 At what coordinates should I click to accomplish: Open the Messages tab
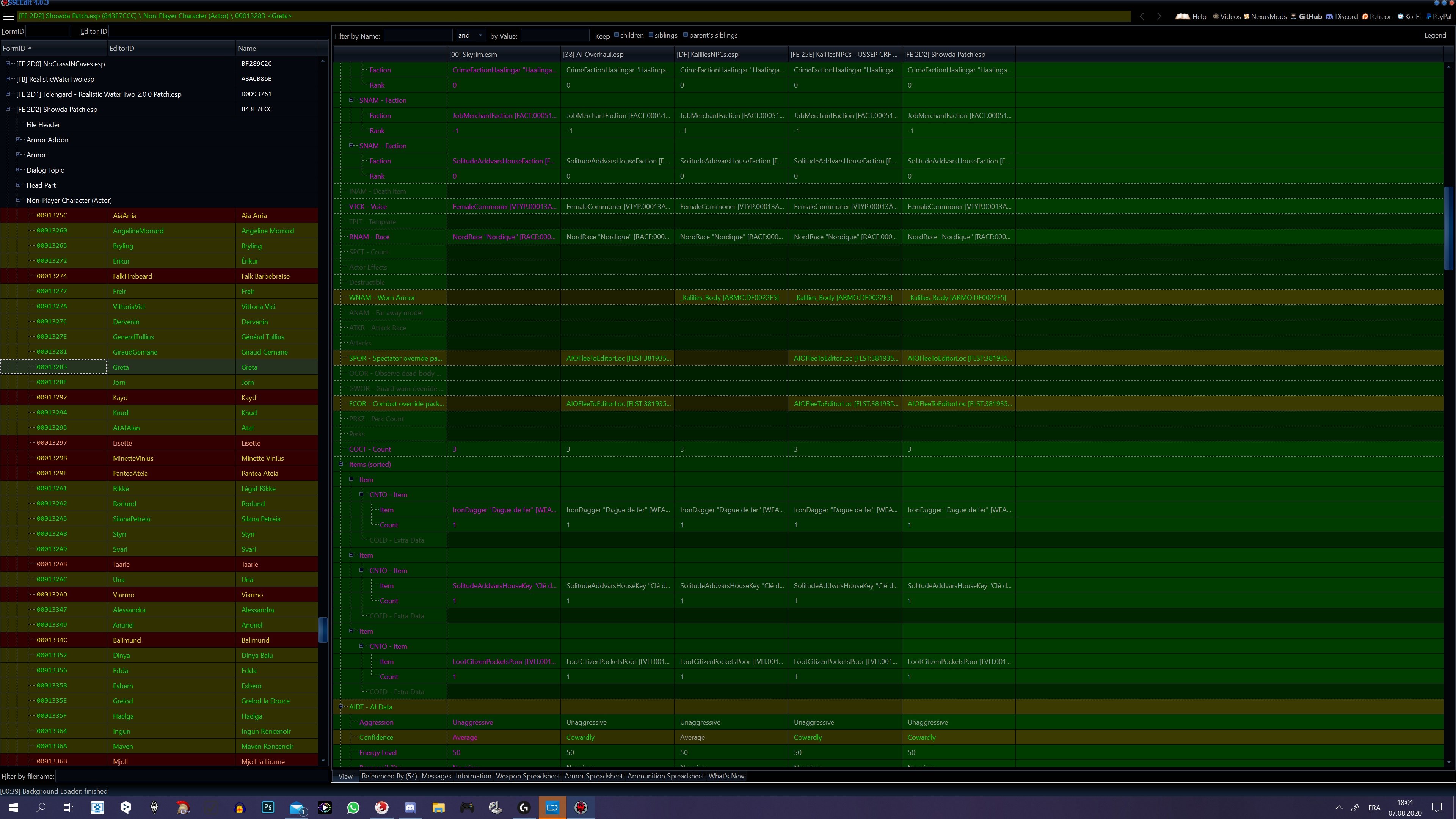point(436,776)
